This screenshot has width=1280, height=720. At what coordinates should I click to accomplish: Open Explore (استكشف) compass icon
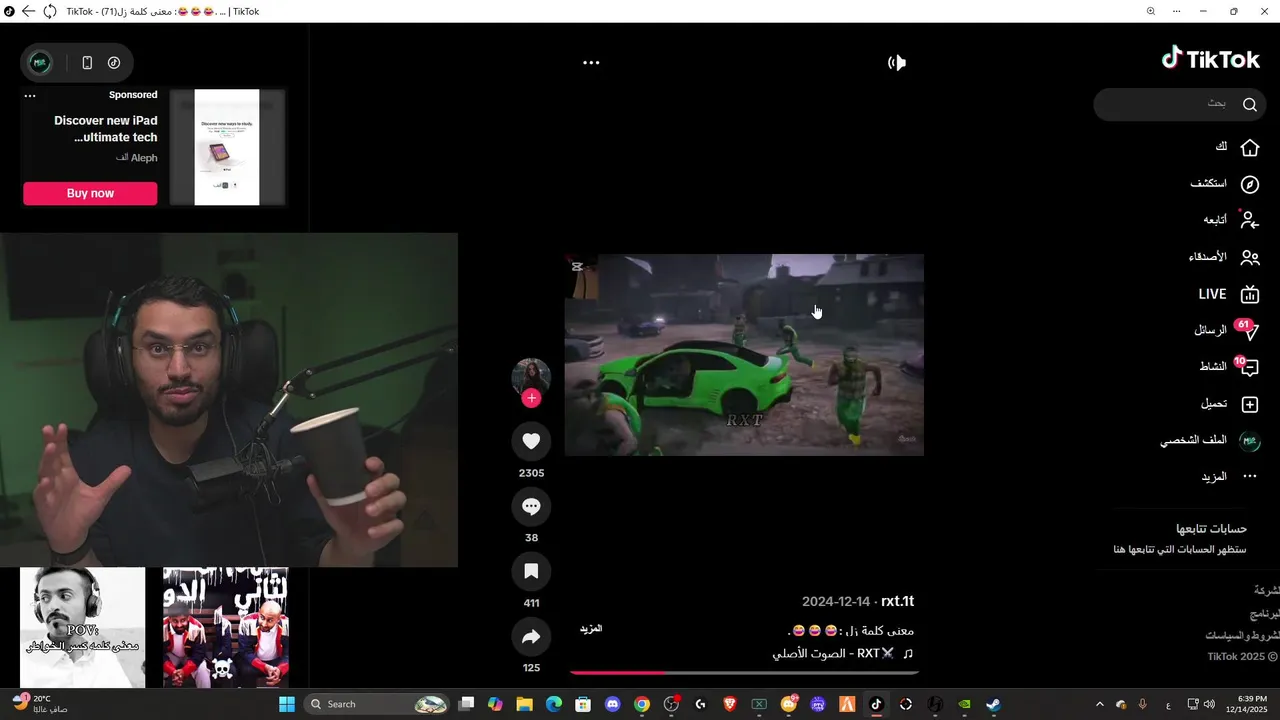(x=1249, y=184)
